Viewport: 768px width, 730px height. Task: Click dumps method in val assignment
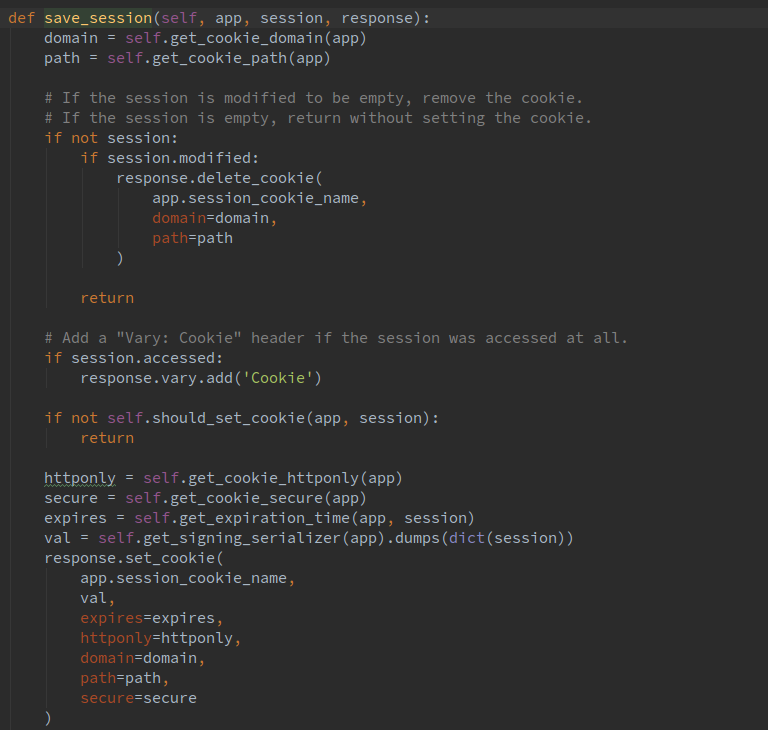pos(417,538)
